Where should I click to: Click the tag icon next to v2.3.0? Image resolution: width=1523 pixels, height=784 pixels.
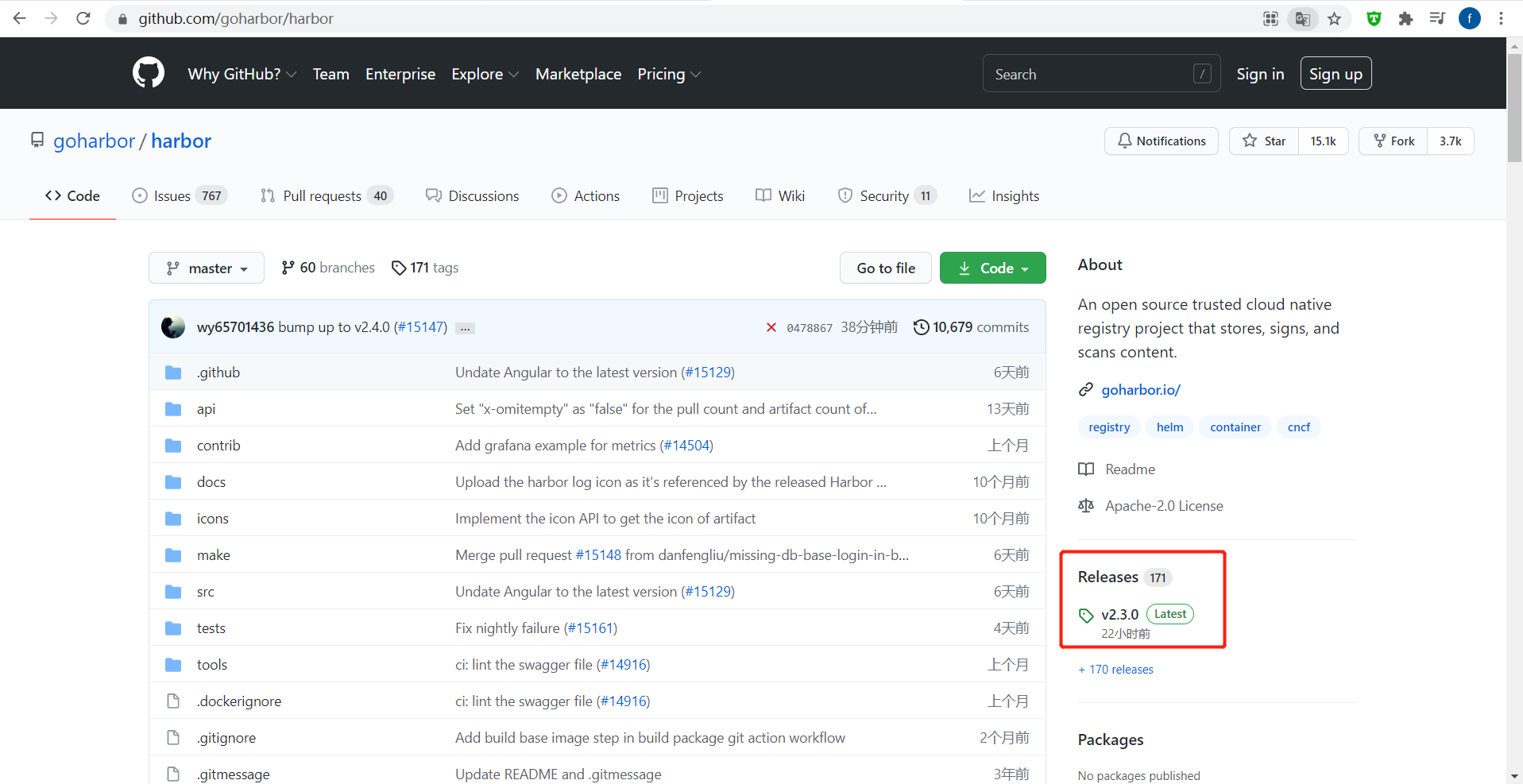point(1086,615)
